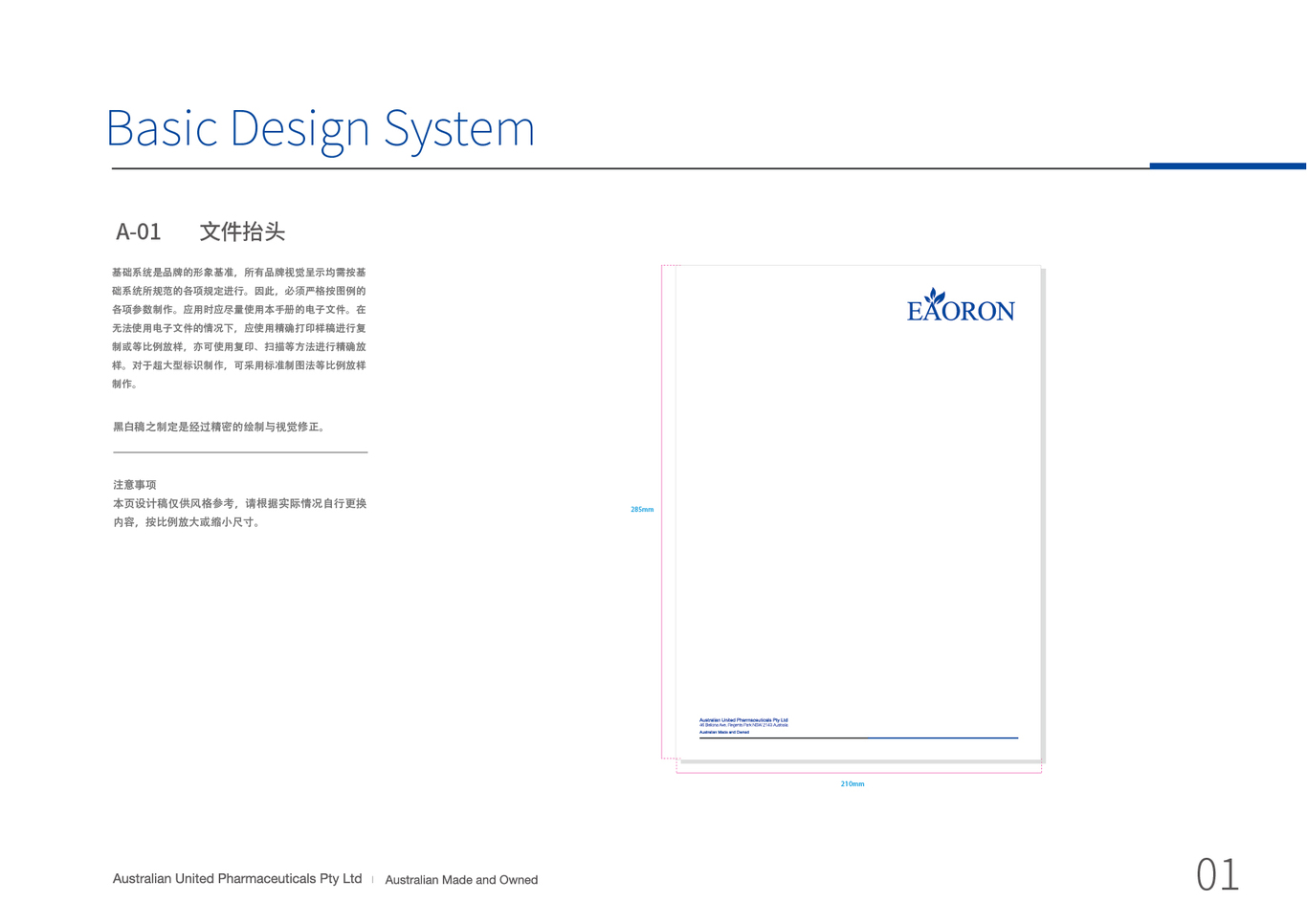Click the '黑白稿之制定是经过精密的绘制与视觉修正' sentence
This screenshot has width=1307, height=924.
pos(221,427)
